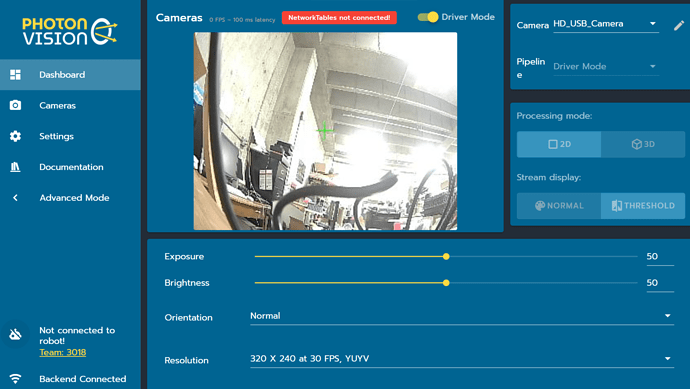The width and height of the screenshot is (690, 389).
Task: Click the Team: 3018 link
Action: pos(62,352)
